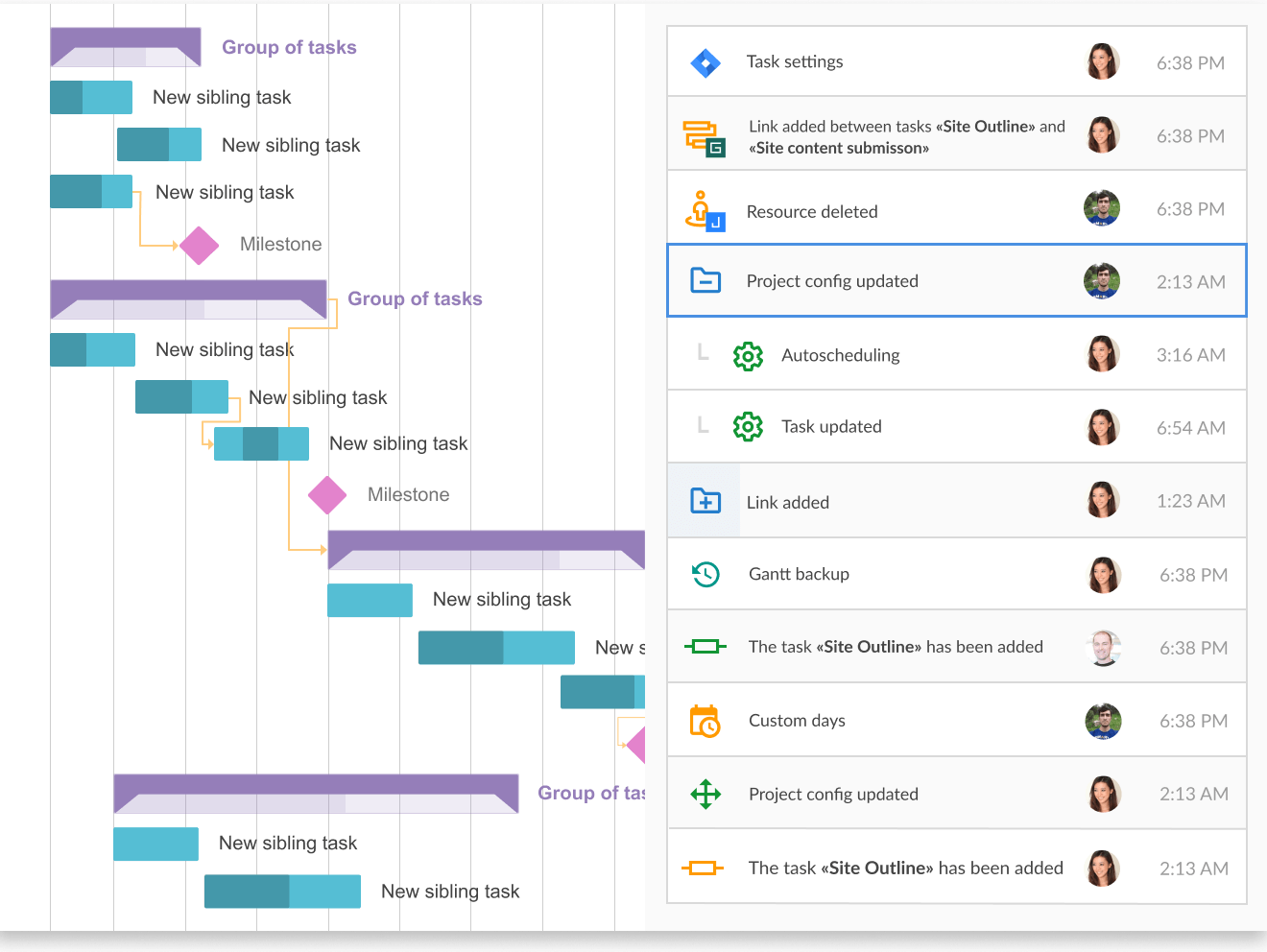
Task: Open the Autoscheduling history entry
Action: point(957,354)
